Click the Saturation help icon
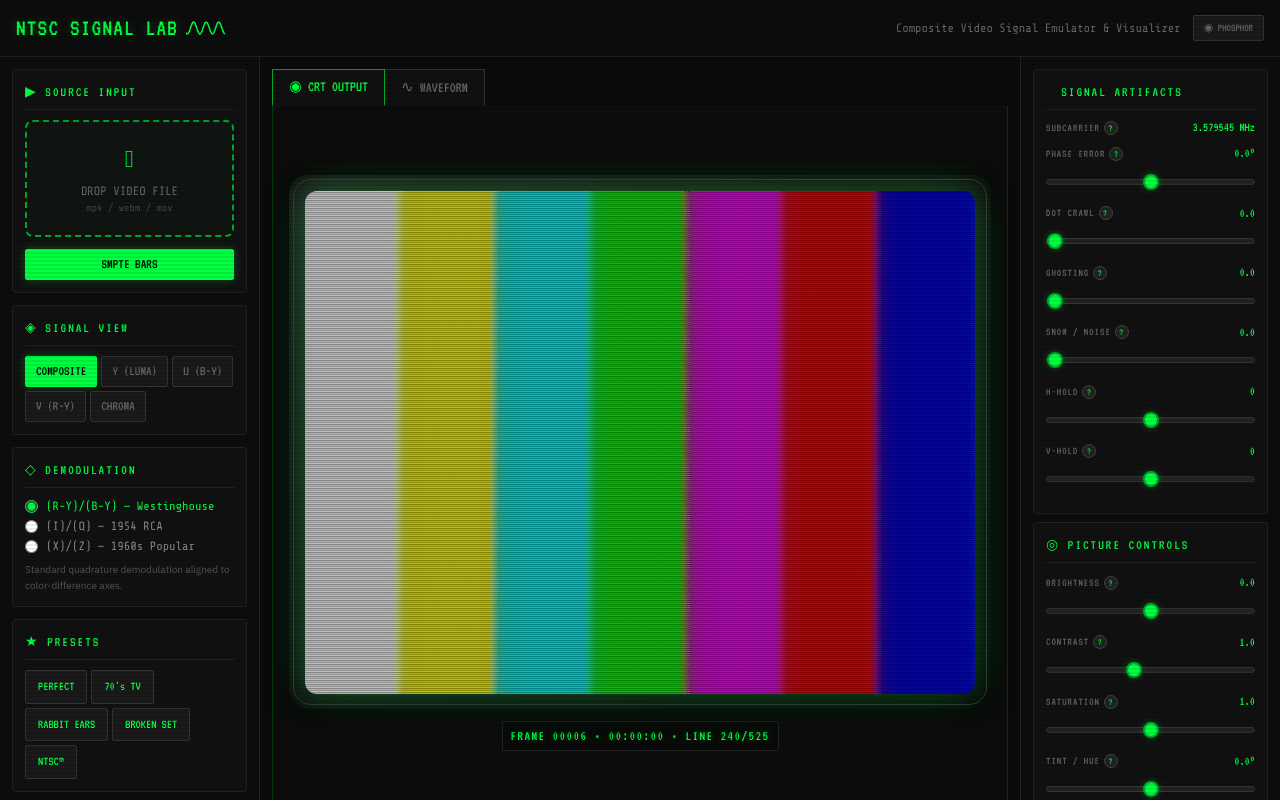The image size is (1280, 800). [1110, 702]
